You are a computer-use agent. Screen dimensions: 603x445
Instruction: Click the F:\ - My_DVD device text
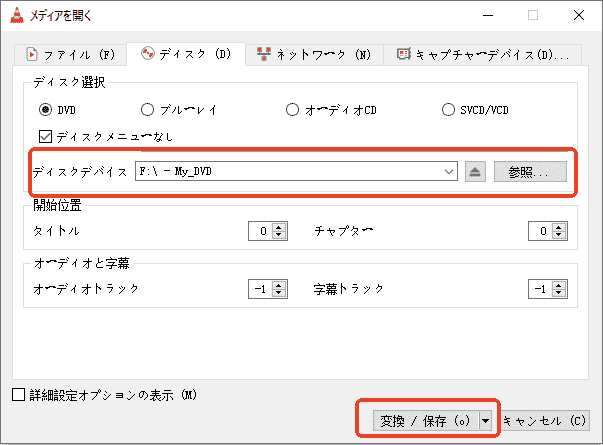[175, 171]
